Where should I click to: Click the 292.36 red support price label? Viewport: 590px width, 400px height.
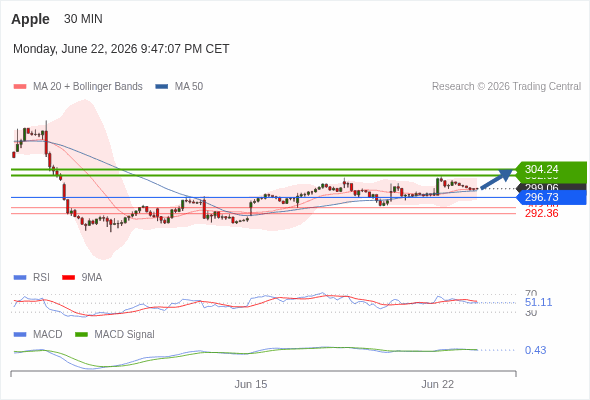(x=541, y=213)
